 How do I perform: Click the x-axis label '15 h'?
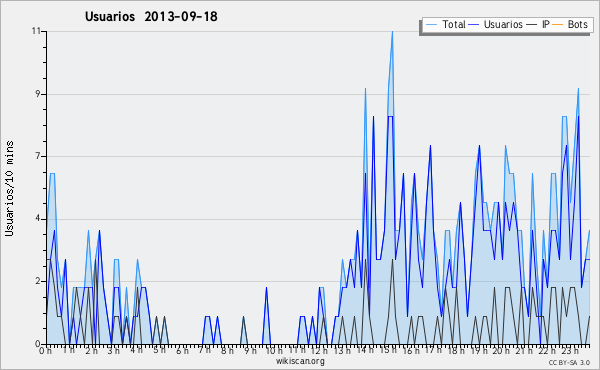388,350
